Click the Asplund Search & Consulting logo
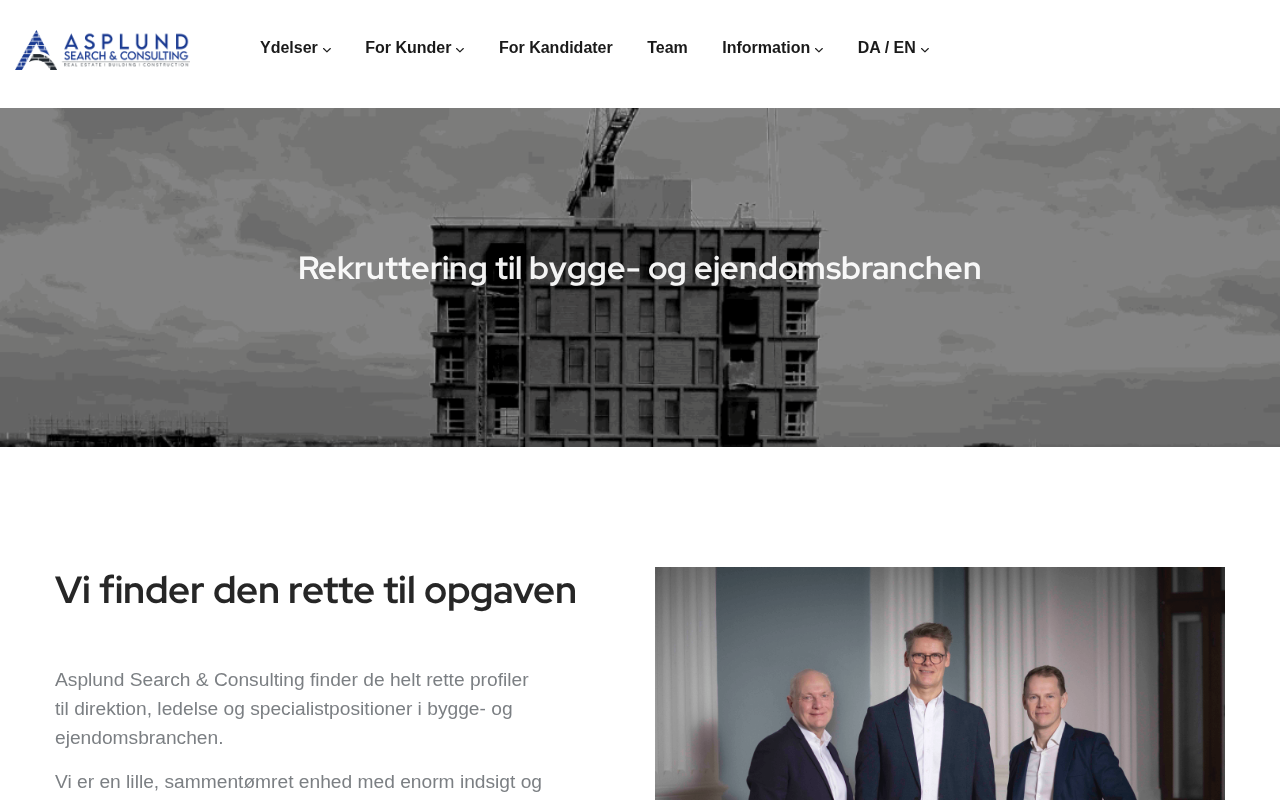The height and width of the screenshot is (800, 1280). point(102,50)
